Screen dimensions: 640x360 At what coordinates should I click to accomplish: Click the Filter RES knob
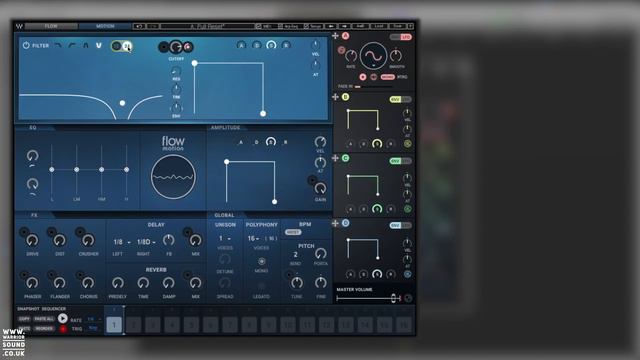pyautogui.click(x=176, y=71)
